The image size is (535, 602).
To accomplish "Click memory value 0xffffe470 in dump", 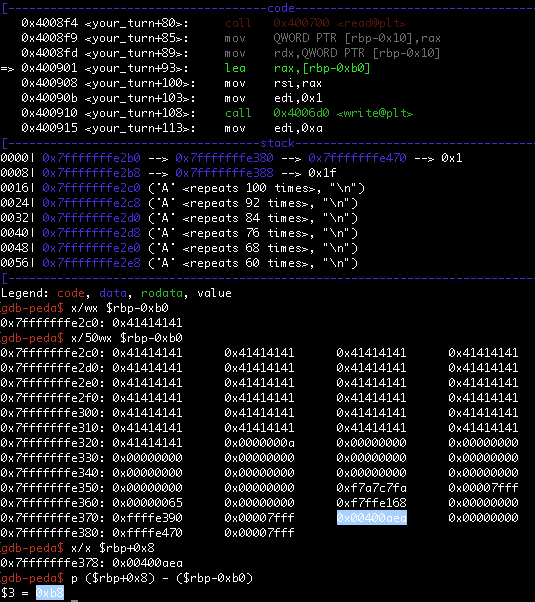I will point(147,533).
